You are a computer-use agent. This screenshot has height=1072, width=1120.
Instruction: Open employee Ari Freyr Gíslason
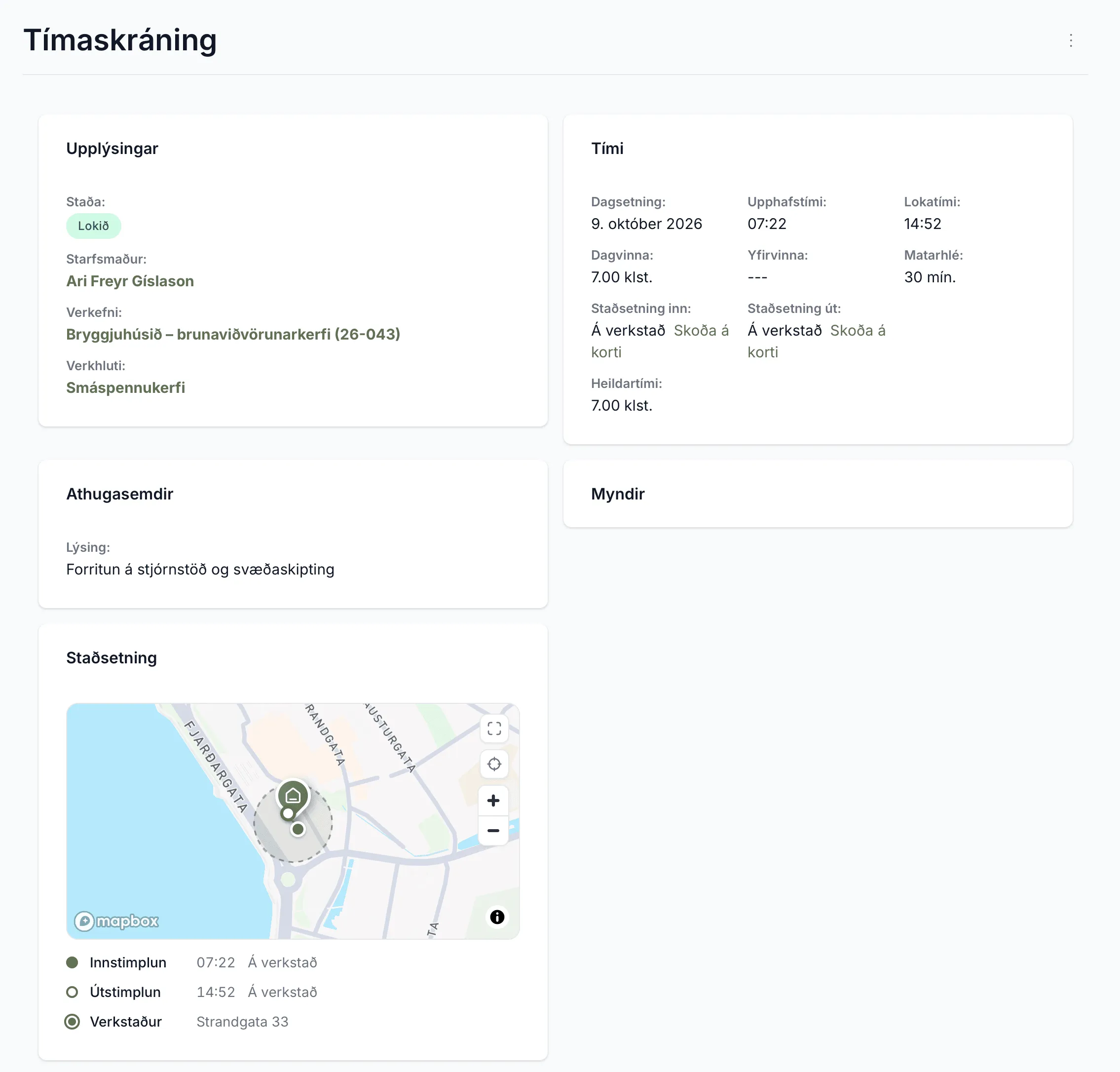(x=130, y=281)
